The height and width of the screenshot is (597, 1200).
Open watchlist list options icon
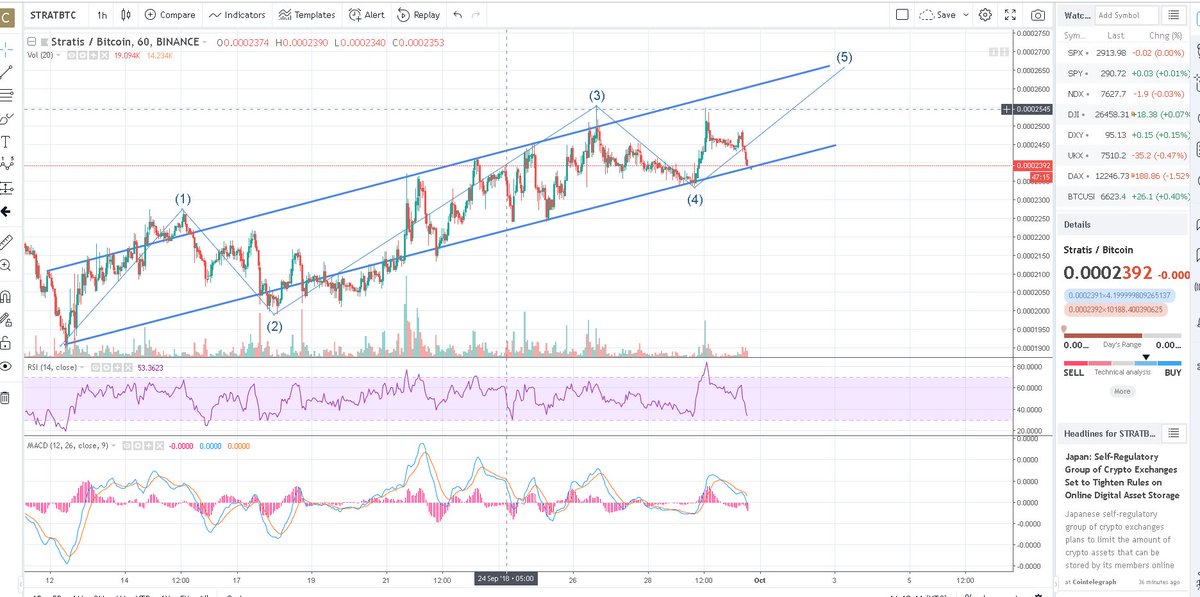[1175, 15]
